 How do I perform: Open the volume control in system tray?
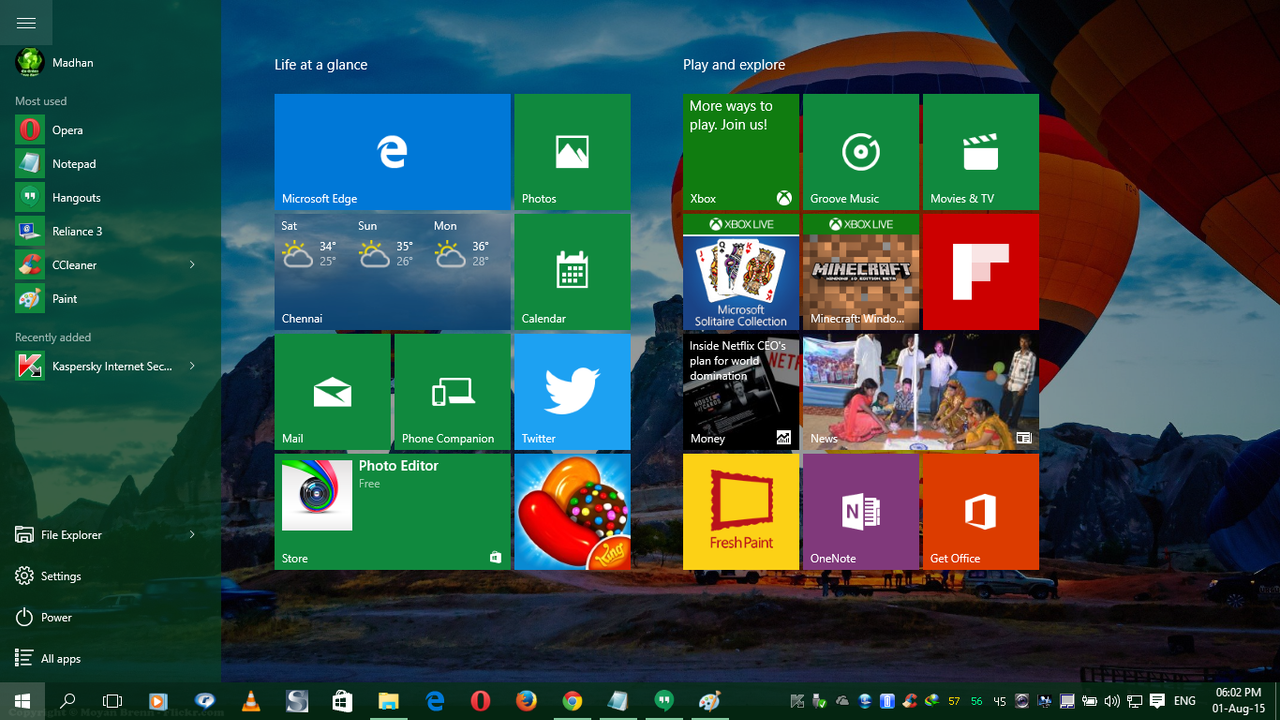(x=1112, y=701)
